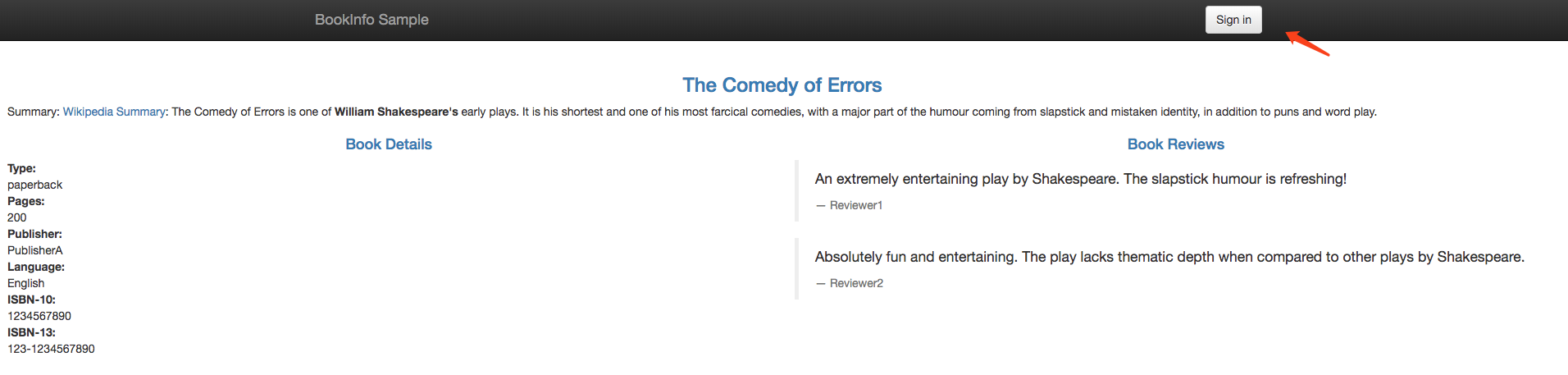
Task: Click the second review about thematic depth
Action: point(1169,257)
